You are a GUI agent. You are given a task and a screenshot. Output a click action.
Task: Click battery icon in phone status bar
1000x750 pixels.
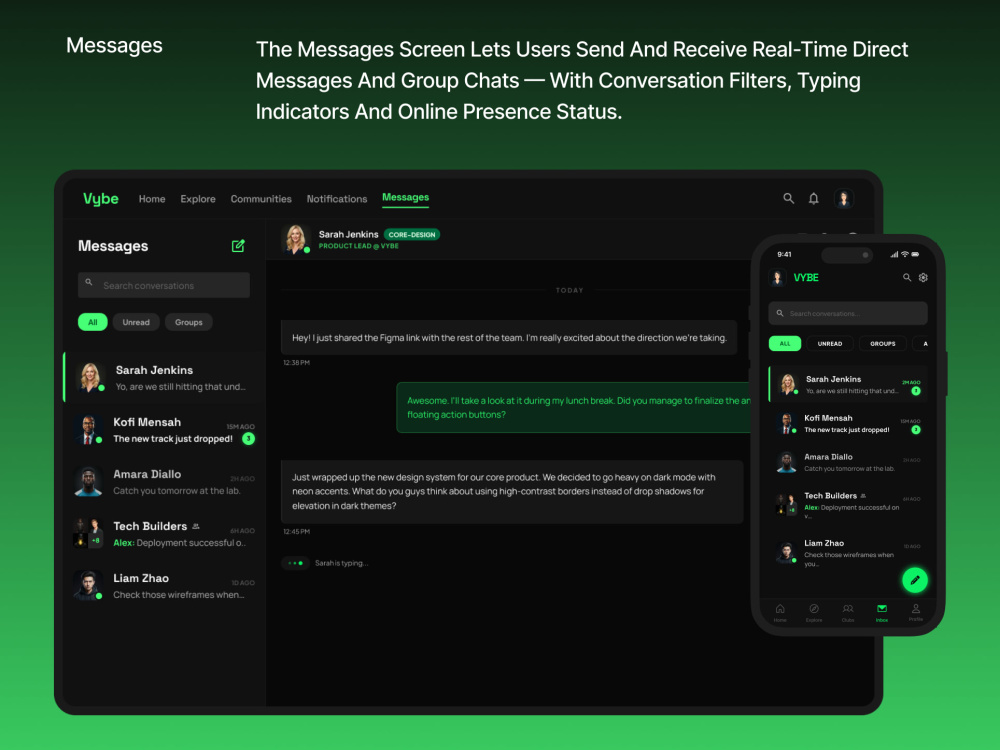(x=915, y=254)
